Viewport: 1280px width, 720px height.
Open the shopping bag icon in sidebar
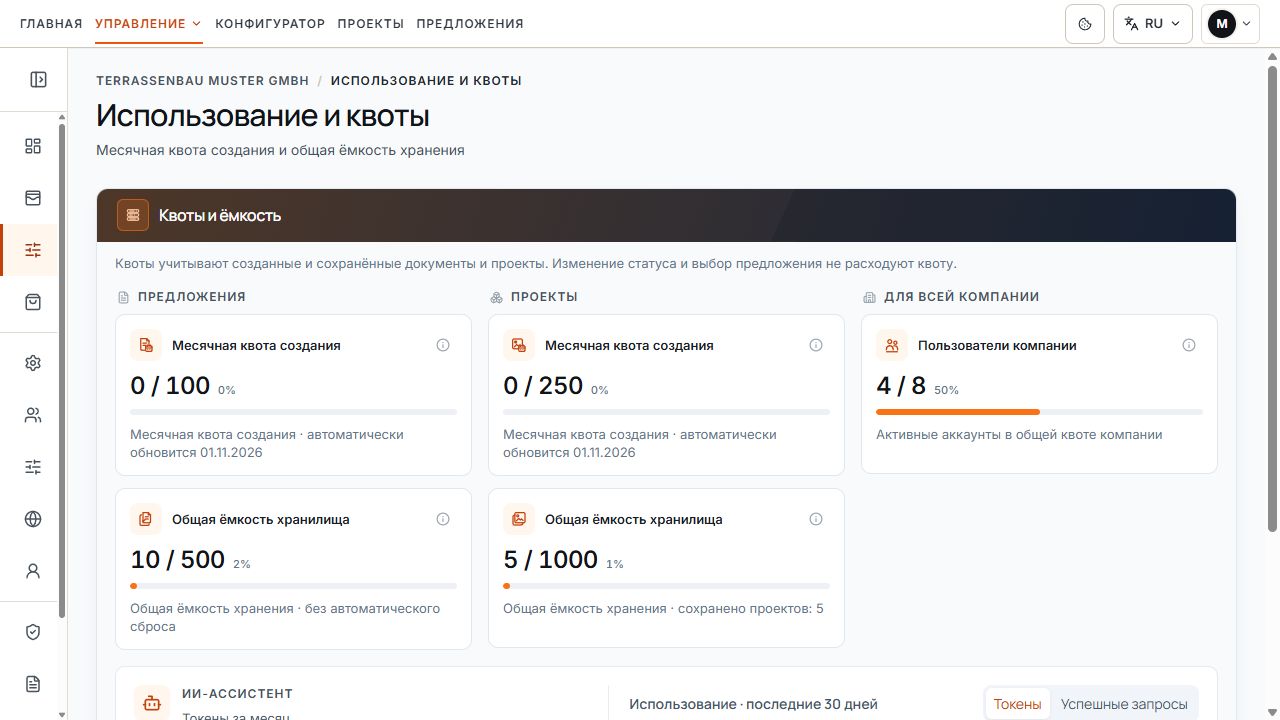coord(33,302)
